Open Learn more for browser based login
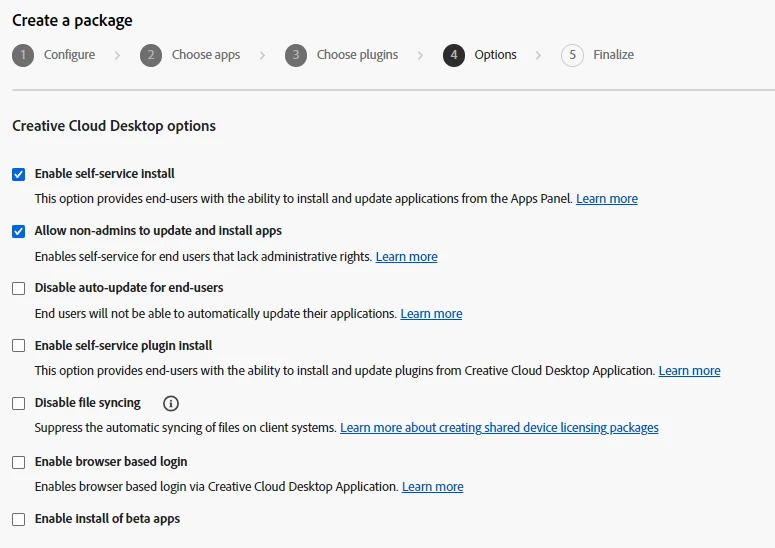 [x=432, y=487]
